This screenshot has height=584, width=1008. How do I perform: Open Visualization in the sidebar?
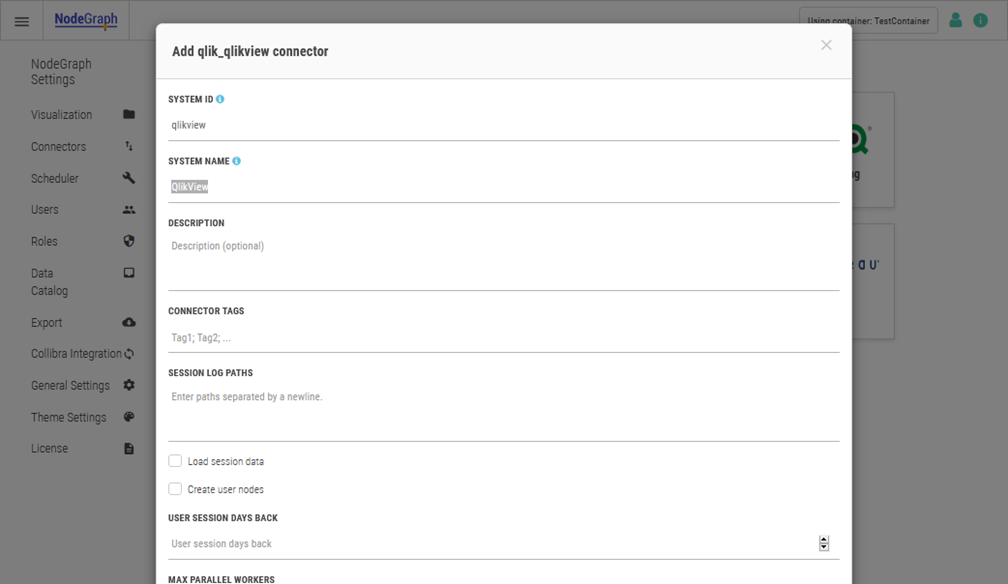click(62, 114)
